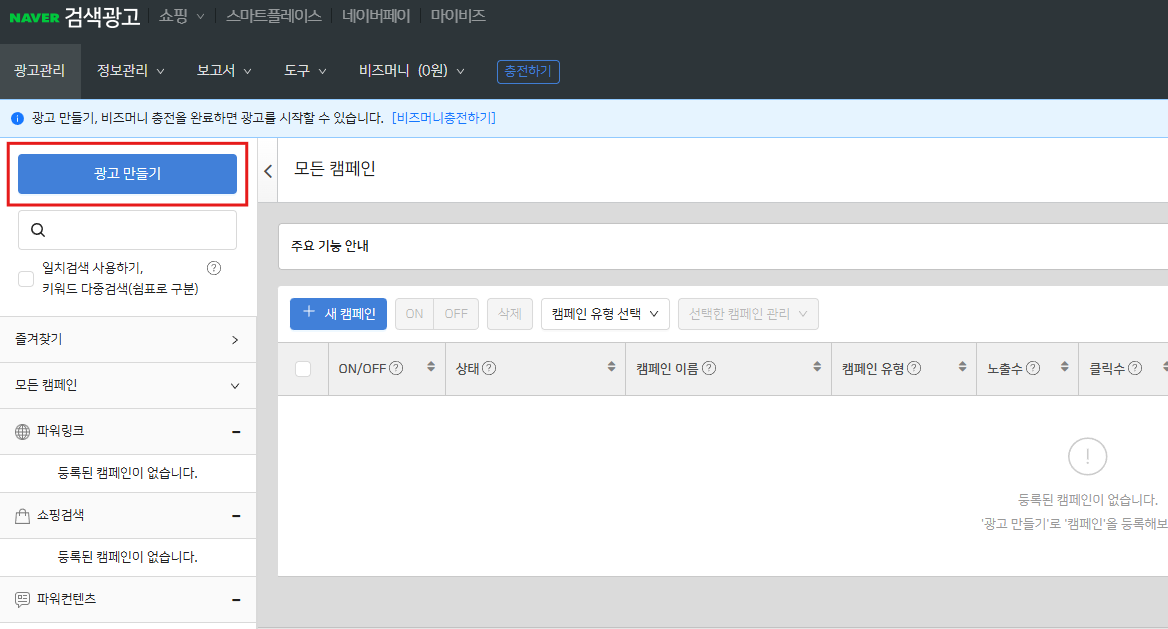Click the 비즈머니충전하기 link
Screen dimensions: 1168x629
pyautogui.click(x=443, y=118)
